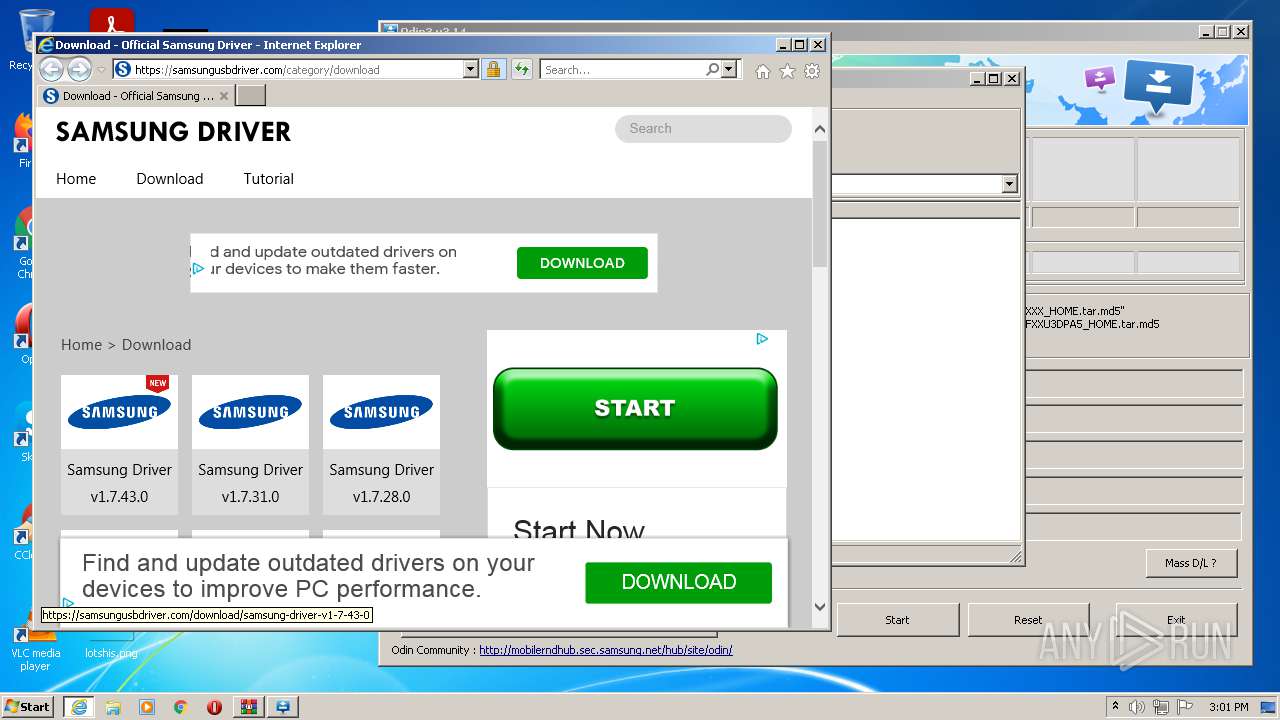
Task: Click the Samsung site favicon in address bar
Action: coord(123,69)
